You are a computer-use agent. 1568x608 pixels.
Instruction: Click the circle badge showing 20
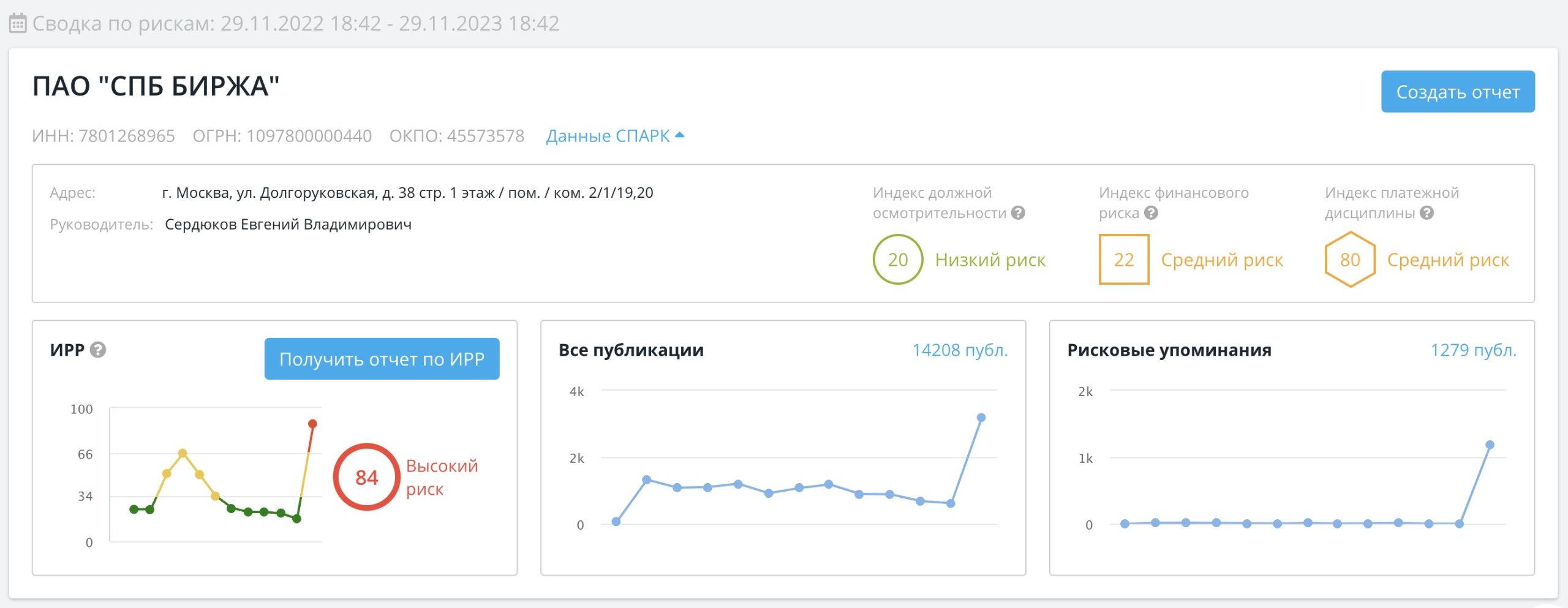coord(898,259)
